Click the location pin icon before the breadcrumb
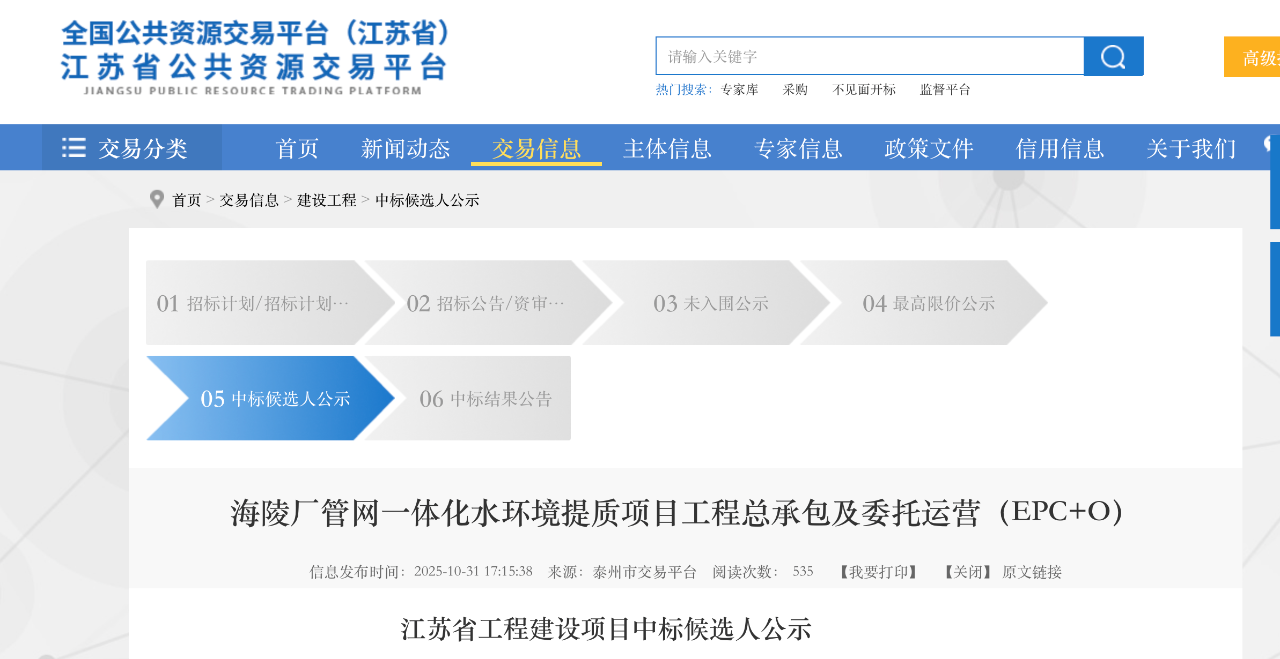Image resolution: width=1280 pixels, height=659 pixels. 156,199
